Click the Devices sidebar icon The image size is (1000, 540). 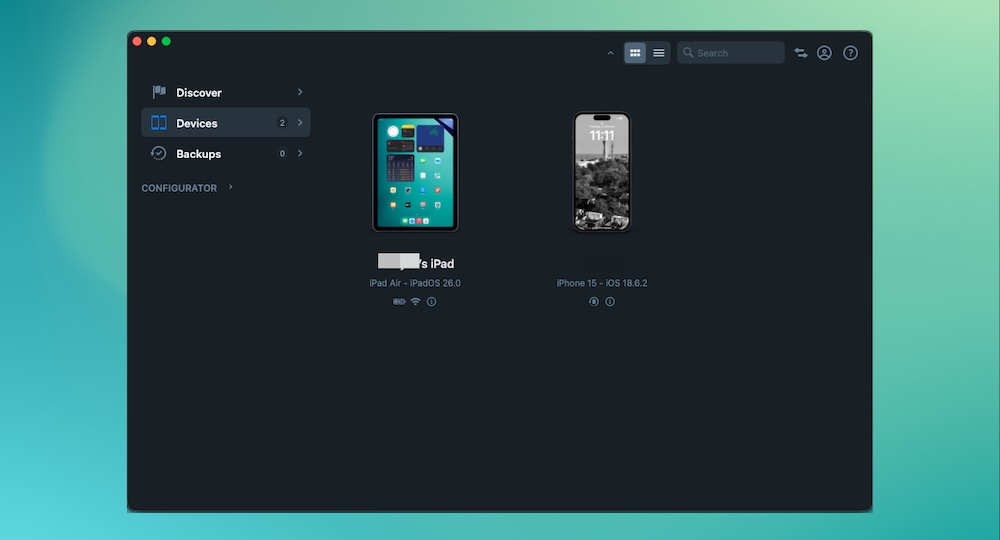pyautogui.click(x=159, y=122)
